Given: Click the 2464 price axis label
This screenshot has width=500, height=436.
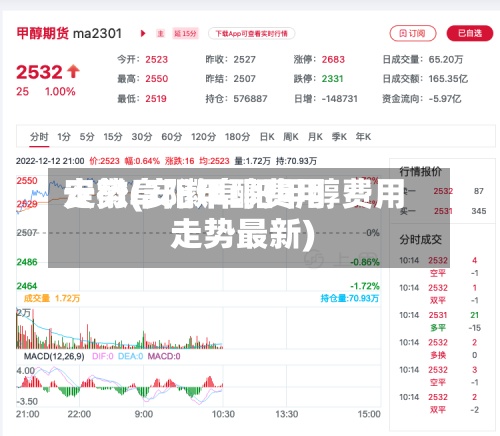Looking at the screenshot, I should coord(27,286).
